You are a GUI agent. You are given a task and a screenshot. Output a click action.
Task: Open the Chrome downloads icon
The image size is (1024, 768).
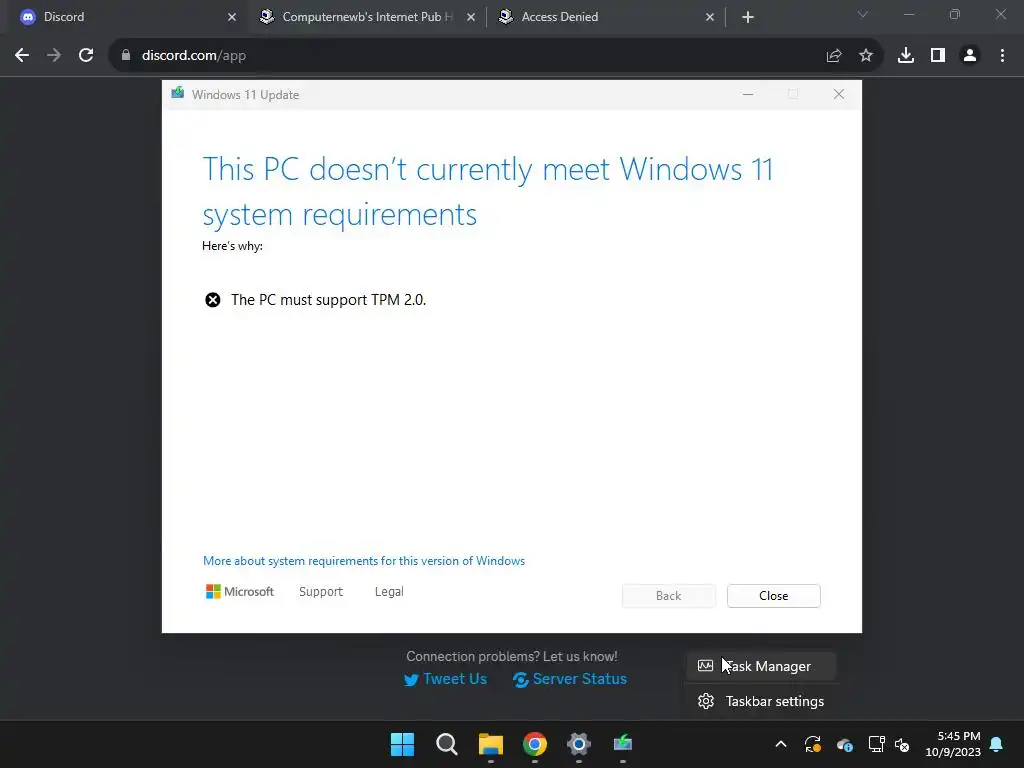[x=906, y=56]
